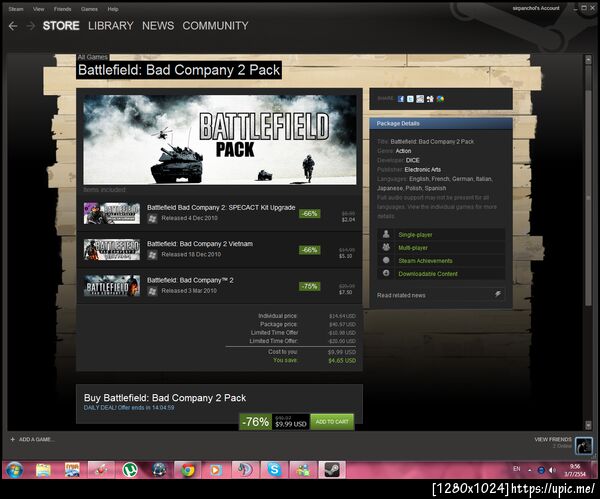Click the EN language indicator in the tray
This screenshot has height=499, width=600.
click(x=517, y=469)
